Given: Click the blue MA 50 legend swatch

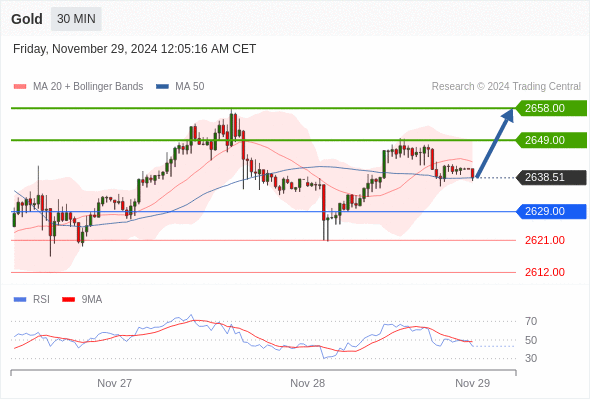Looking at the screenshot, I should click(162, 87).
